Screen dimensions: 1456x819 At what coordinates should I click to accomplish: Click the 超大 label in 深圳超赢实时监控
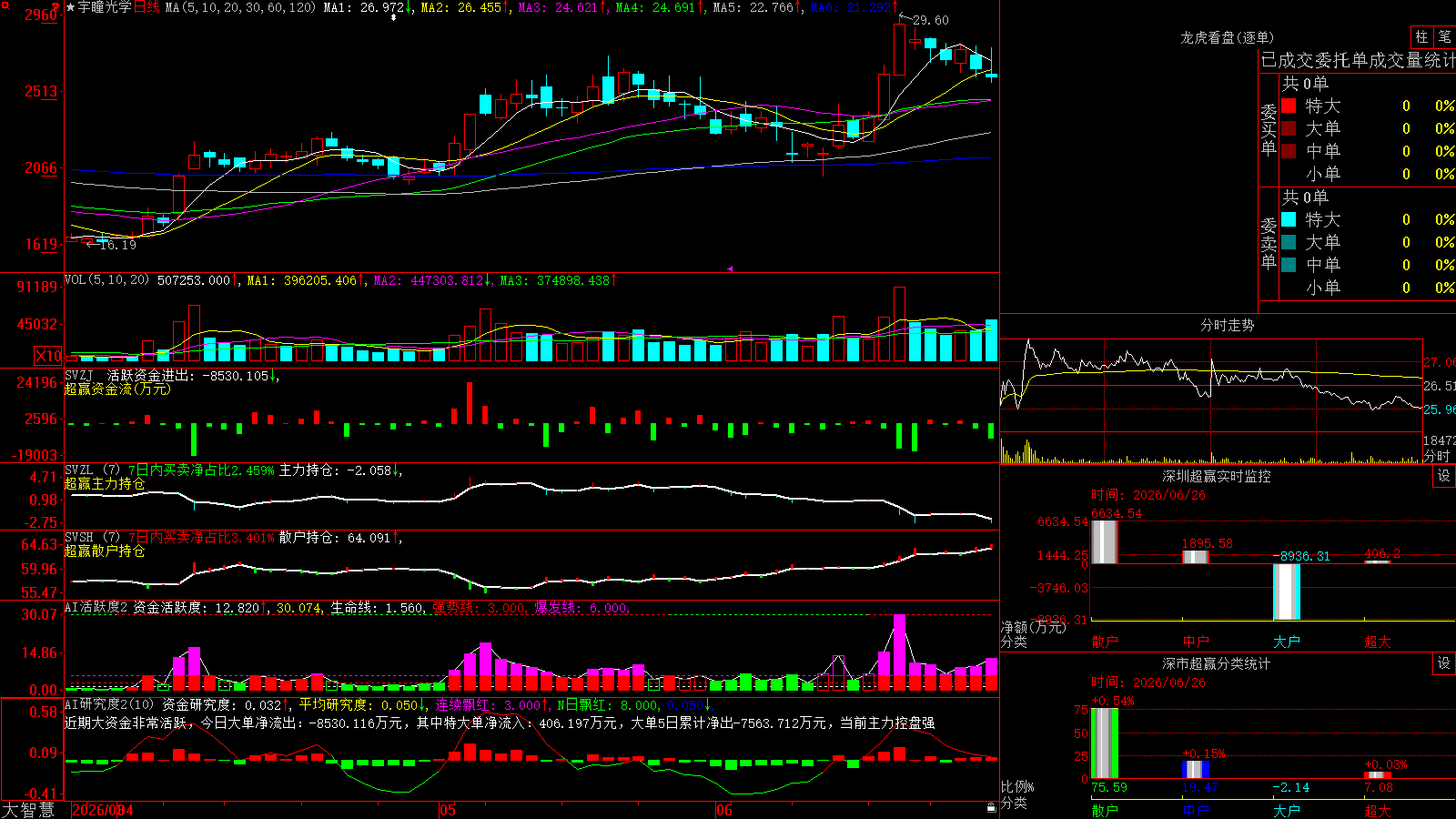[1378, 642]
